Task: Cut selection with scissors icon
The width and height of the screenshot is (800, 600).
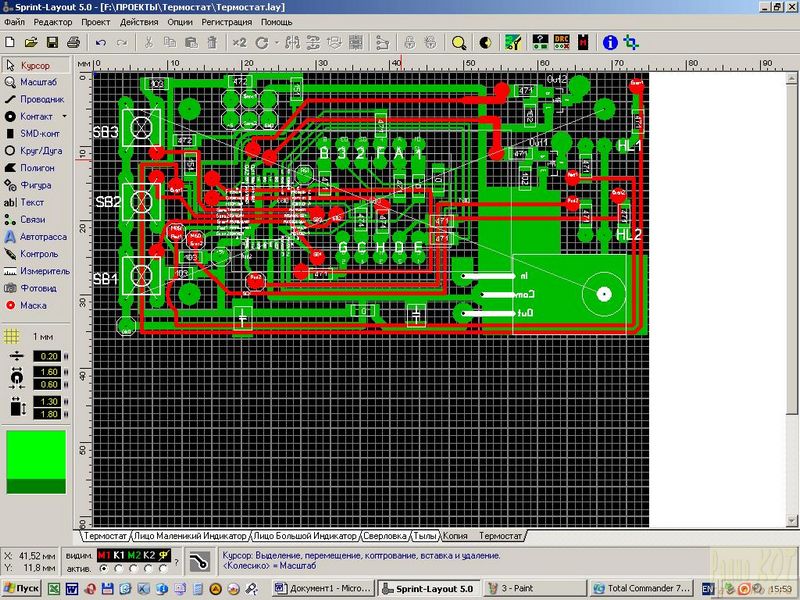Action: click(x=148, y=42)
